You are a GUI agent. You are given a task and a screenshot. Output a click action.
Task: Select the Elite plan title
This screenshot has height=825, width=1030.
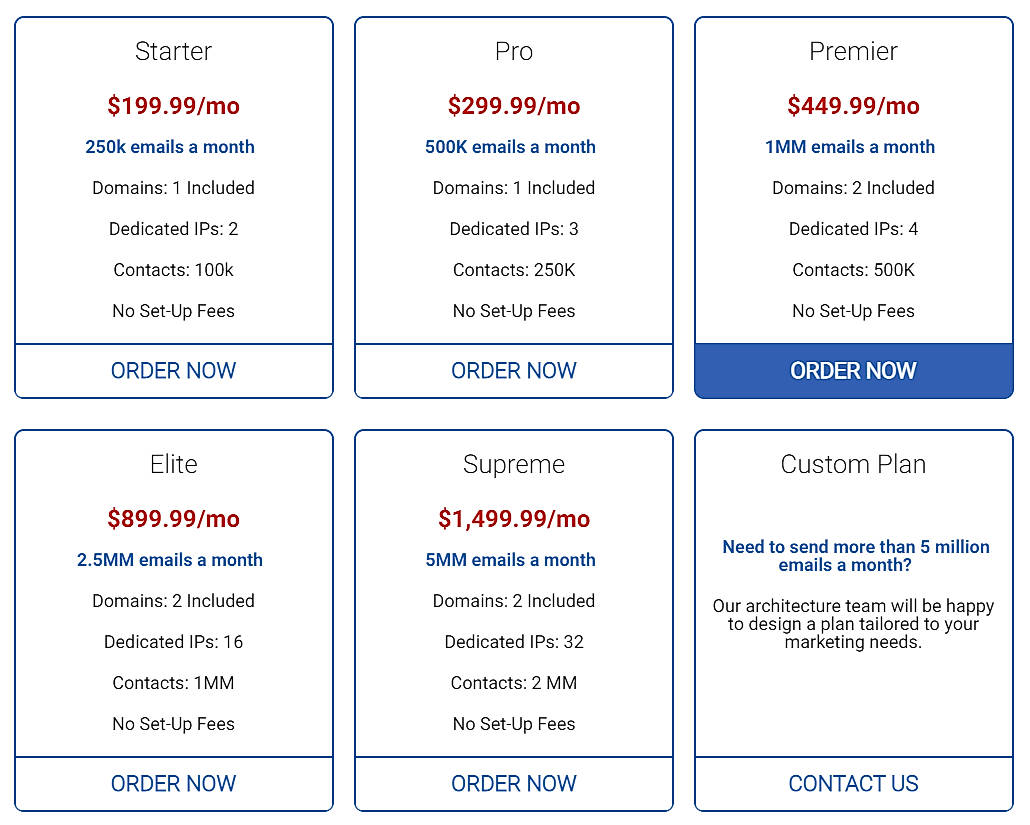173,464
